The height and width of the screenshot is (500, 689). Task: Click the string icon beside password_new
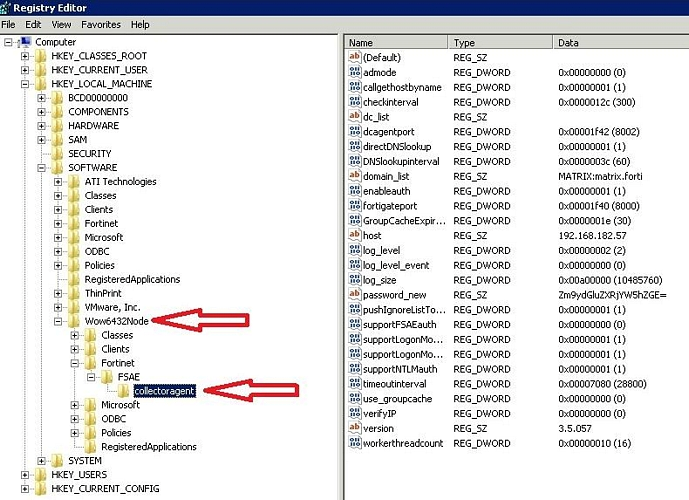(354, 295)
